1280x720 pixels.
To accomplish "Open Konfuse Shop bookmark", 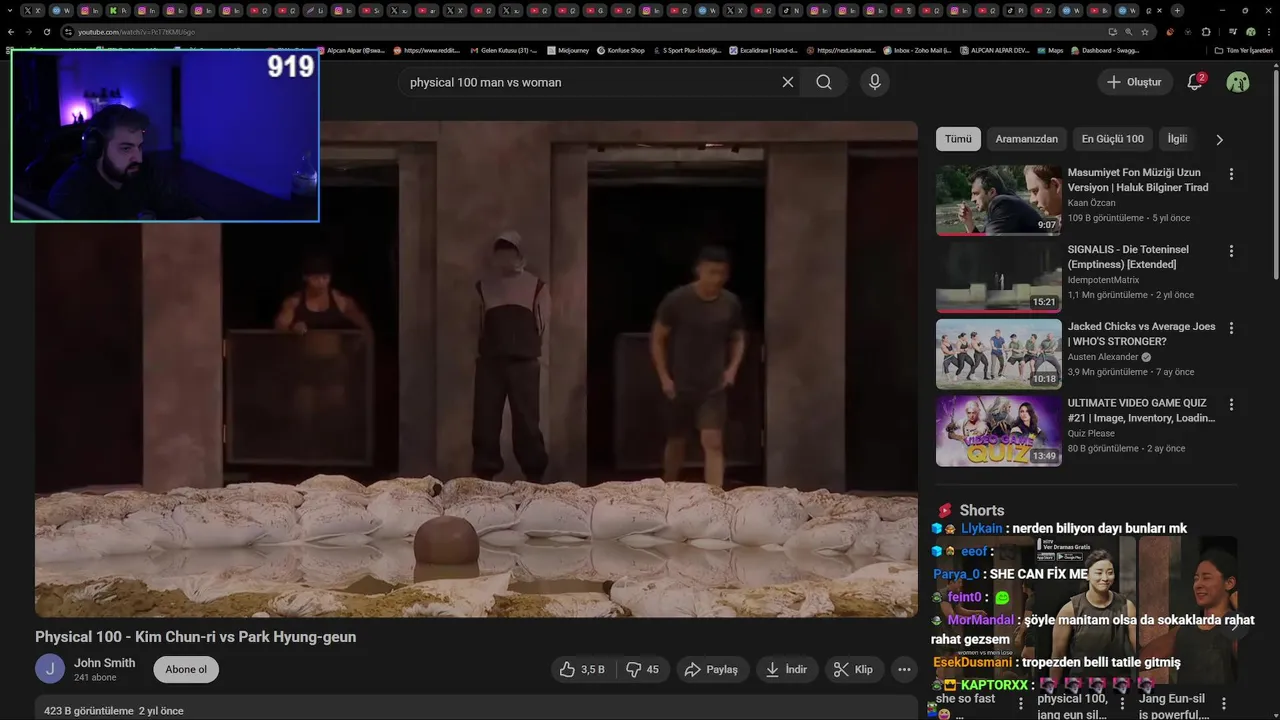I will [621, 50].
